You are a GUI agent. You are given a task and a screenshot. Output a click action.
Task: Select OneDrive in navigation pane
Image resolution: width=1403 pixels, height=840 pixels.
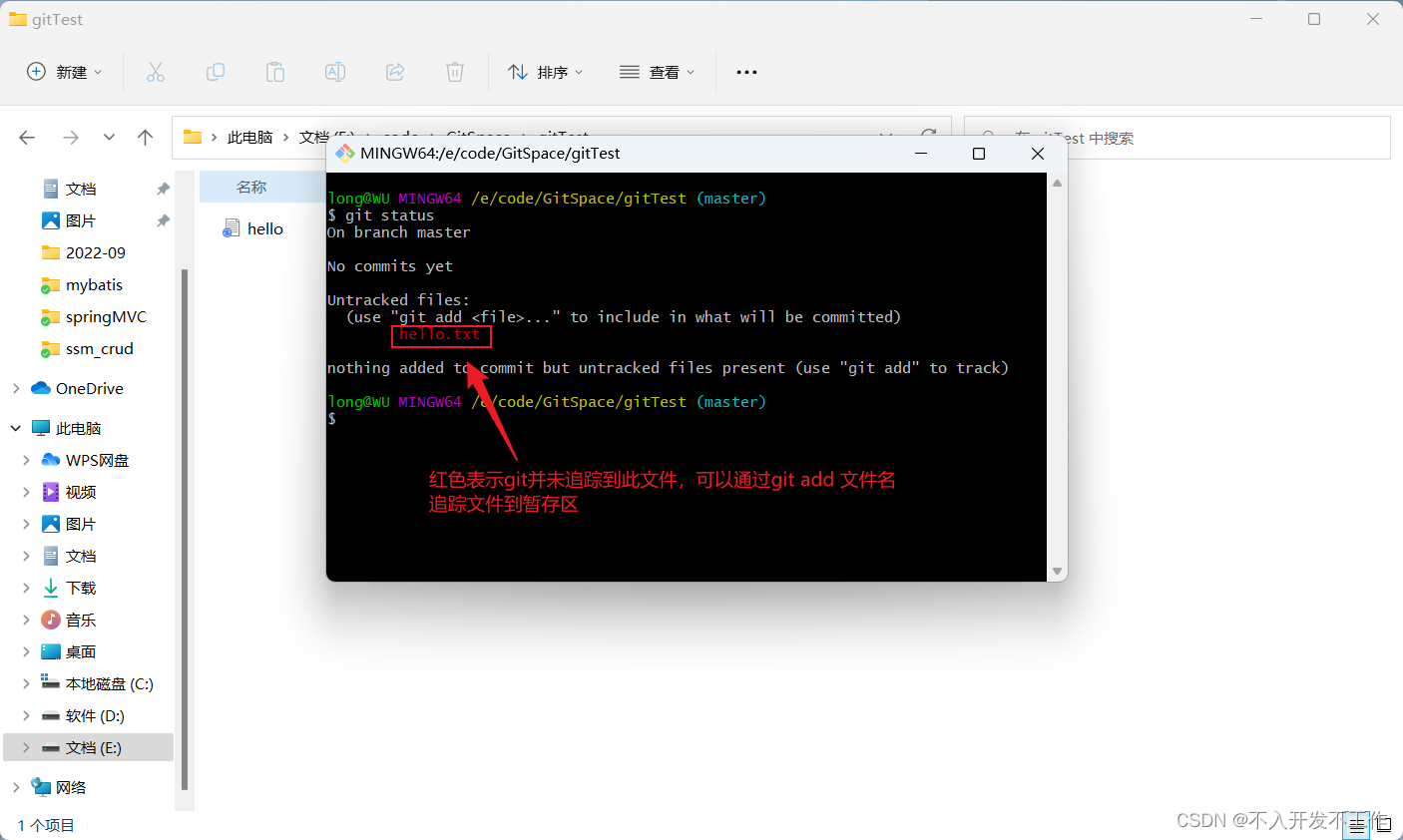90,388
